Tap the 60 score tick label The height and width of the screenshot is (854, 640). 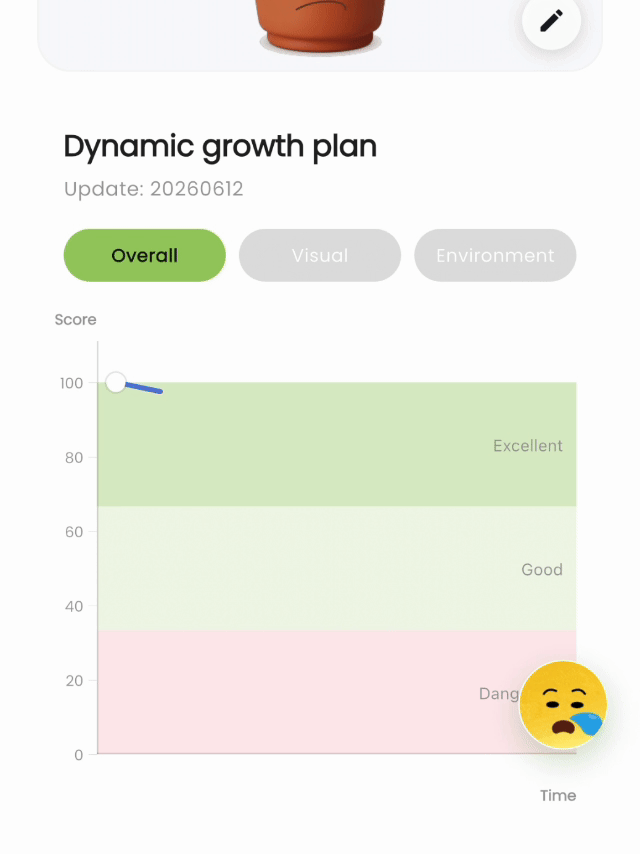[74, 532]
